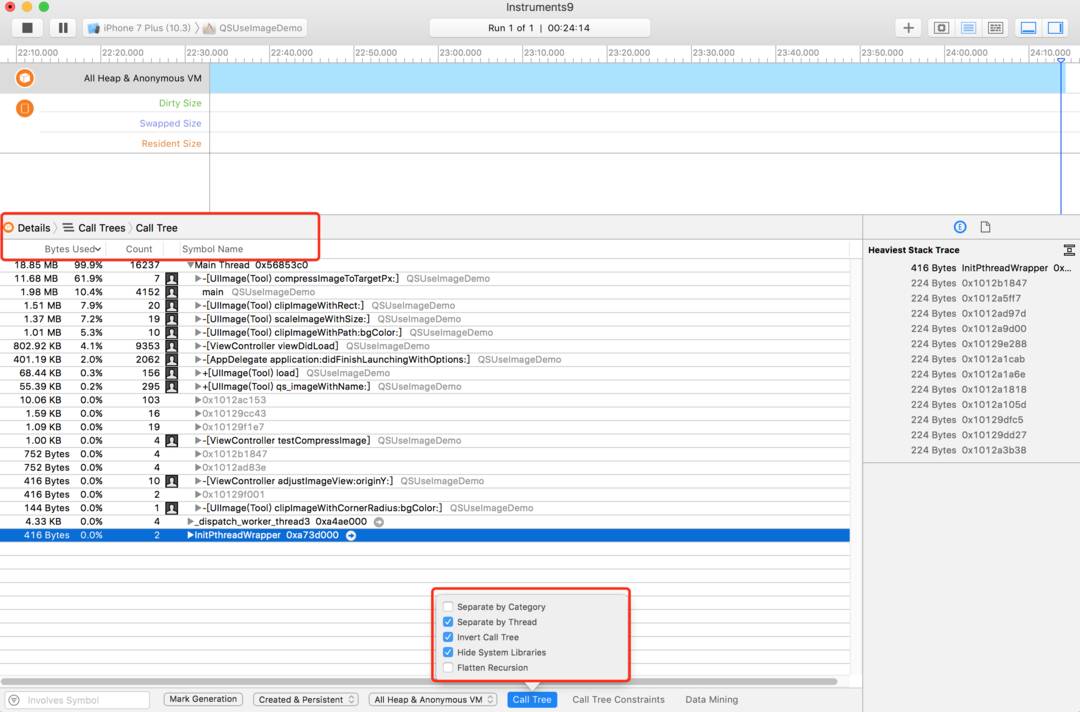Click the Mark Generation button
Viewport: 1080px width, 712px height.
tap(203, 699)
